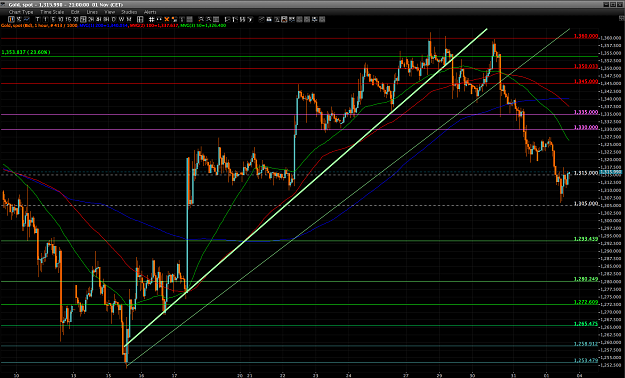The image size is (625, 378).
Task: Select the D daily timeframe
Action: 114,19
